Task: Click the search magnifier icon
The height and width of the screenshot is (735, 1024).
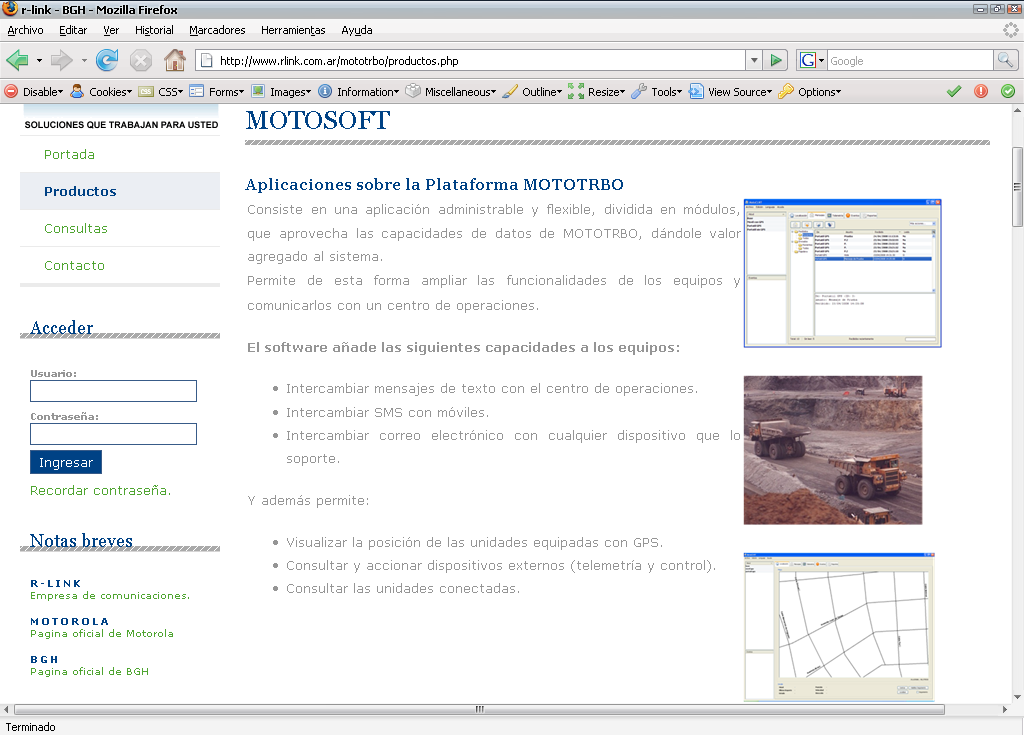Action: [x=1005, y=61]
